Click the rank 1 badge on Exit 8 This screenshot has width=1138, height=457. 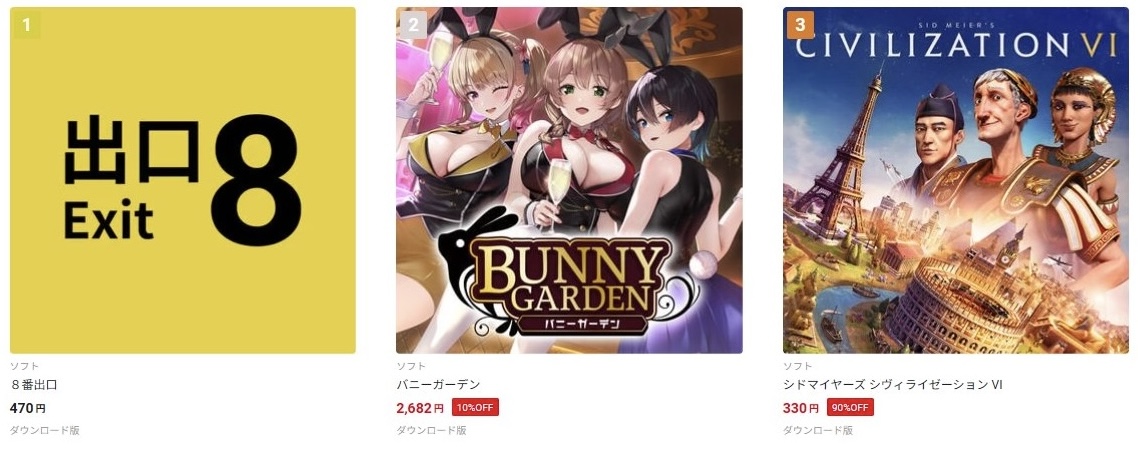point(26,25)
